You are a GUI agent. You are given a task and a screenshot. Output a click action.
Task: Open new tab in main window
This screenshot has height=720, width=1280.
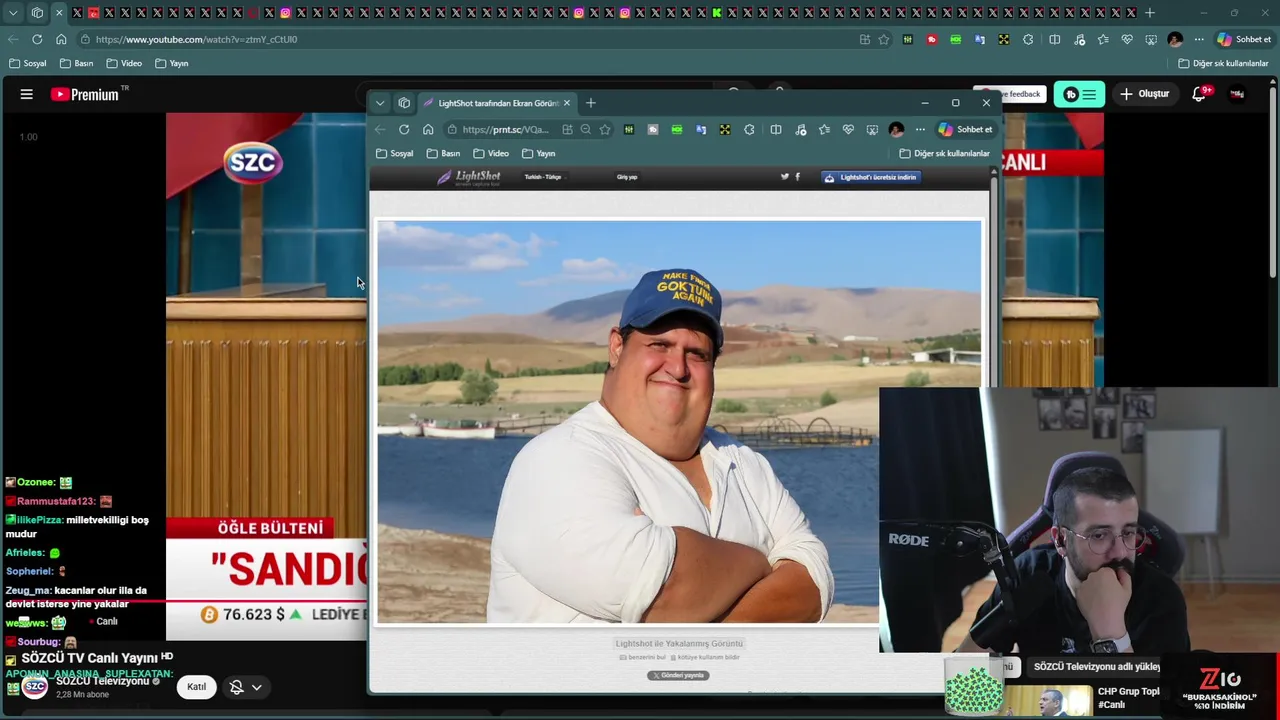(1150, 13)
